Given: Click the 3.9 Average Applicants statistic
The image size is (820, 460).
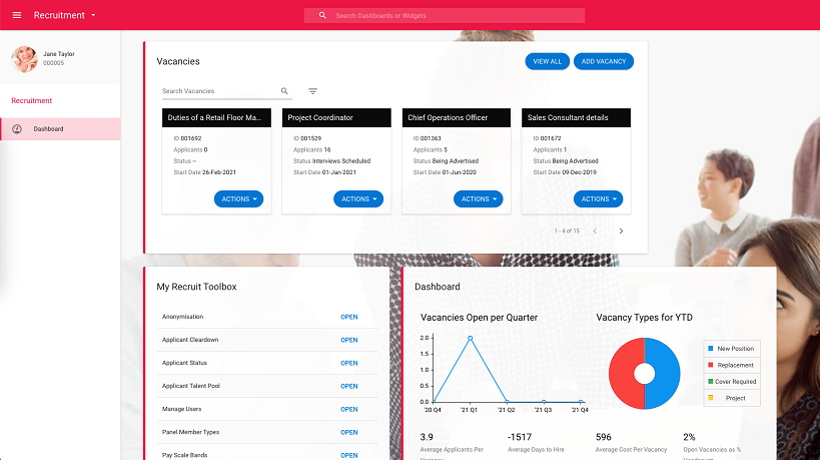Looking at the screenshot, I should [426, 437].
